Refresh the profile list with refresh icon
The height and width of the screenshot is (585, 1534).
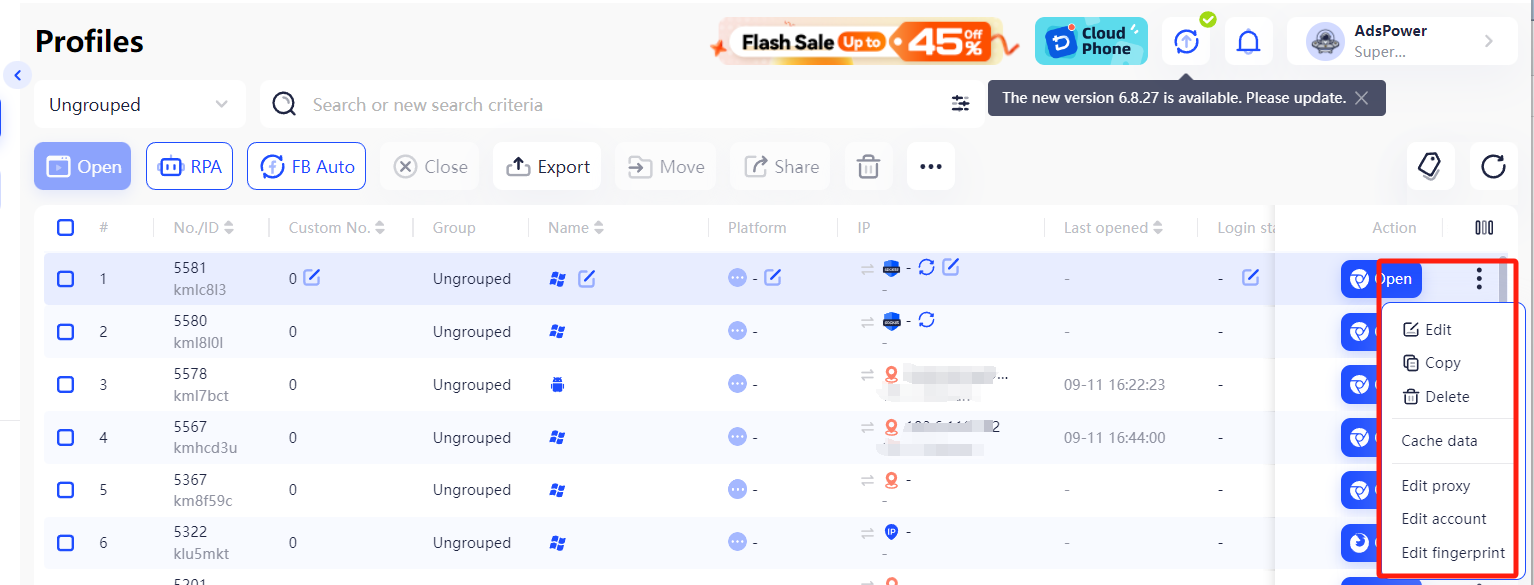click(1493, 166)
